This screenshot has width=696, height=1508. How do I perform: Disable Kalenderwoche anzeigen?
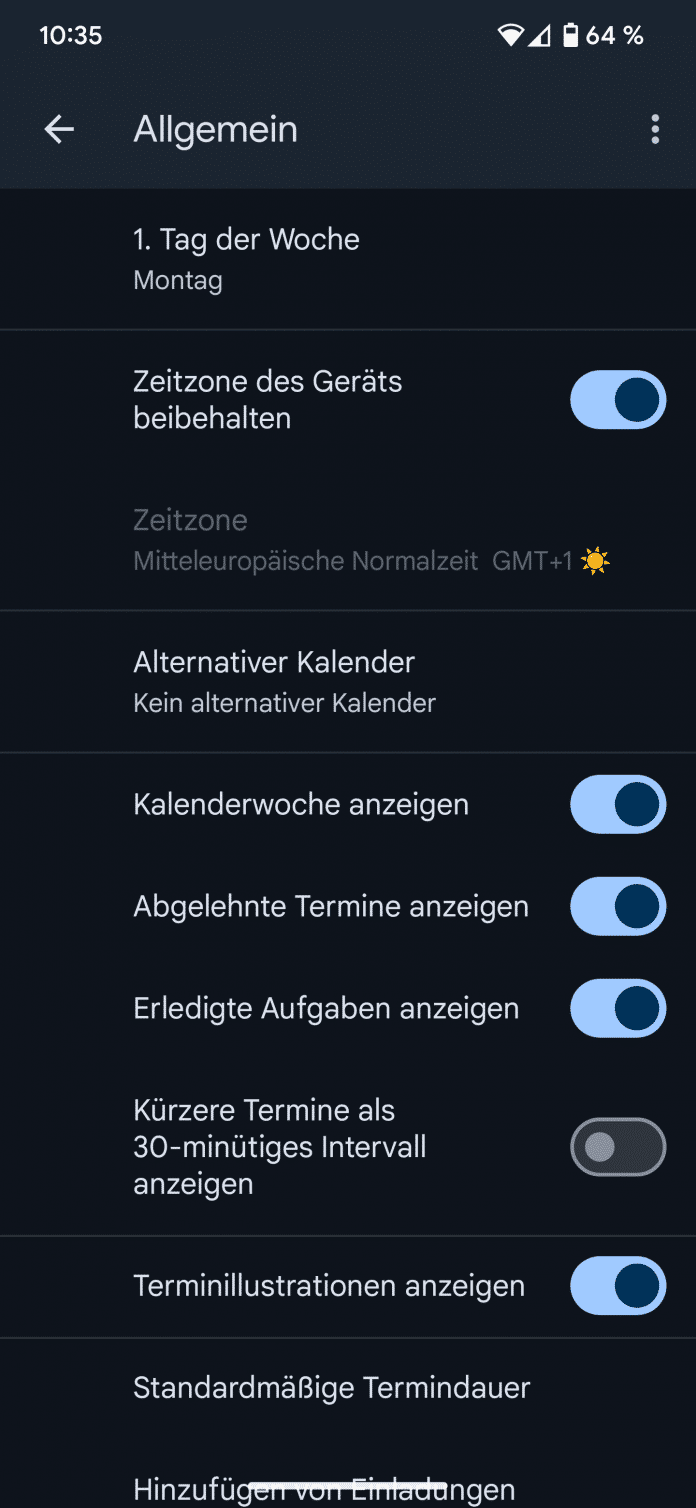(617, 804)
